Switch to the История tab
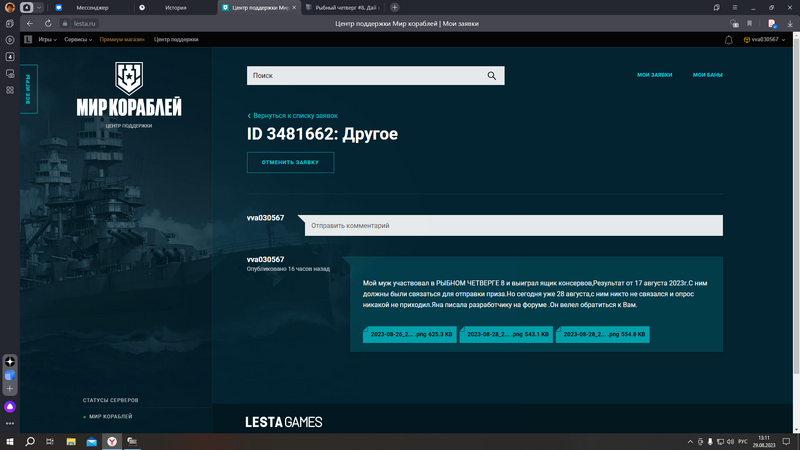Viewport: 800px width, 450px height. point(176,8)
